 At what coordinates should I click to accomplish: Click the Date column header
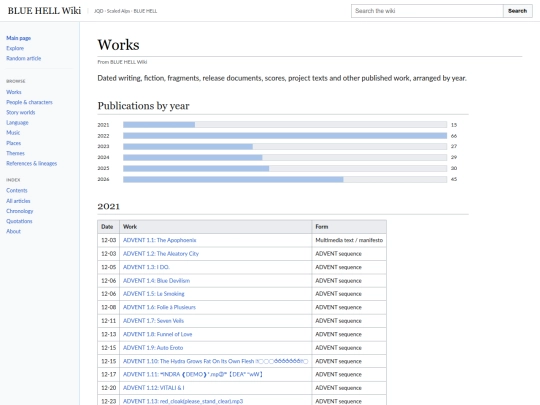click(108, 227)
